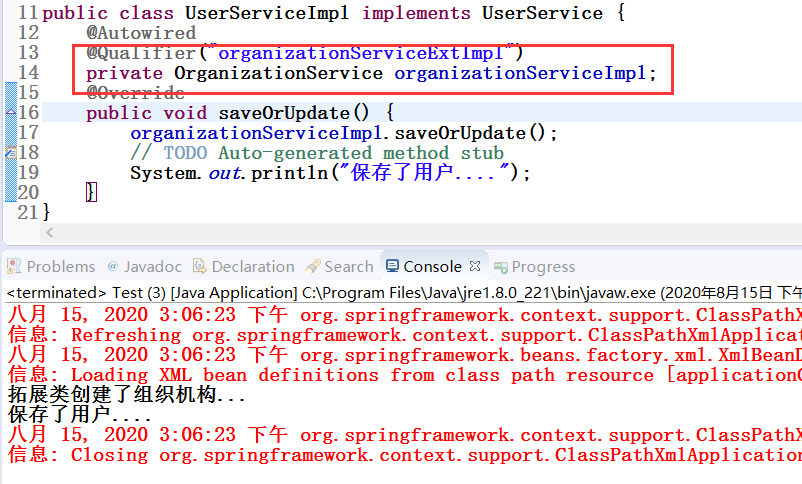Click the @Autowired annotation on line 12

click(141, 33)
